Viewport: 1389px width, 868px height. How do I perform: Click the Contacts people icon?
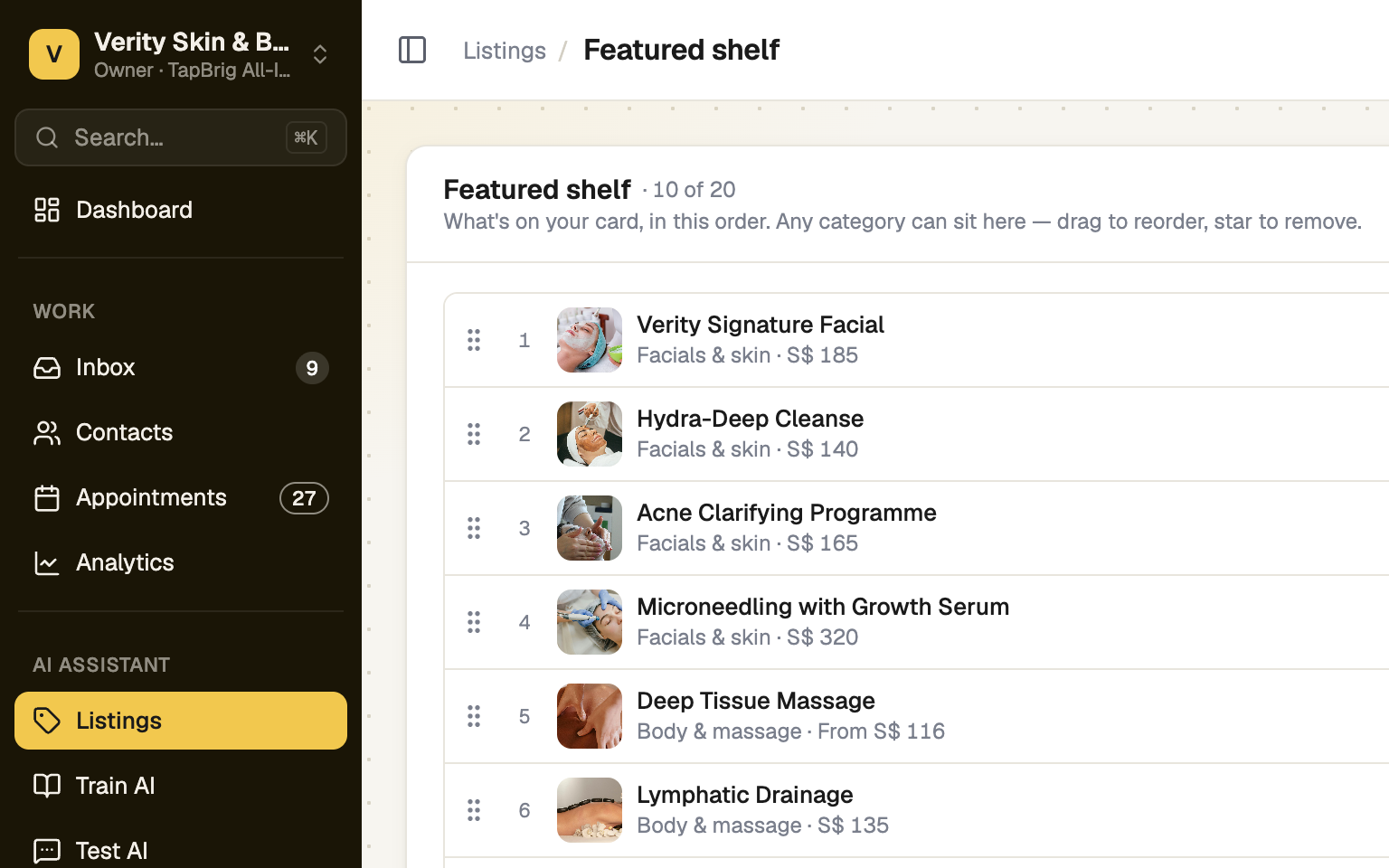[47, 432]
